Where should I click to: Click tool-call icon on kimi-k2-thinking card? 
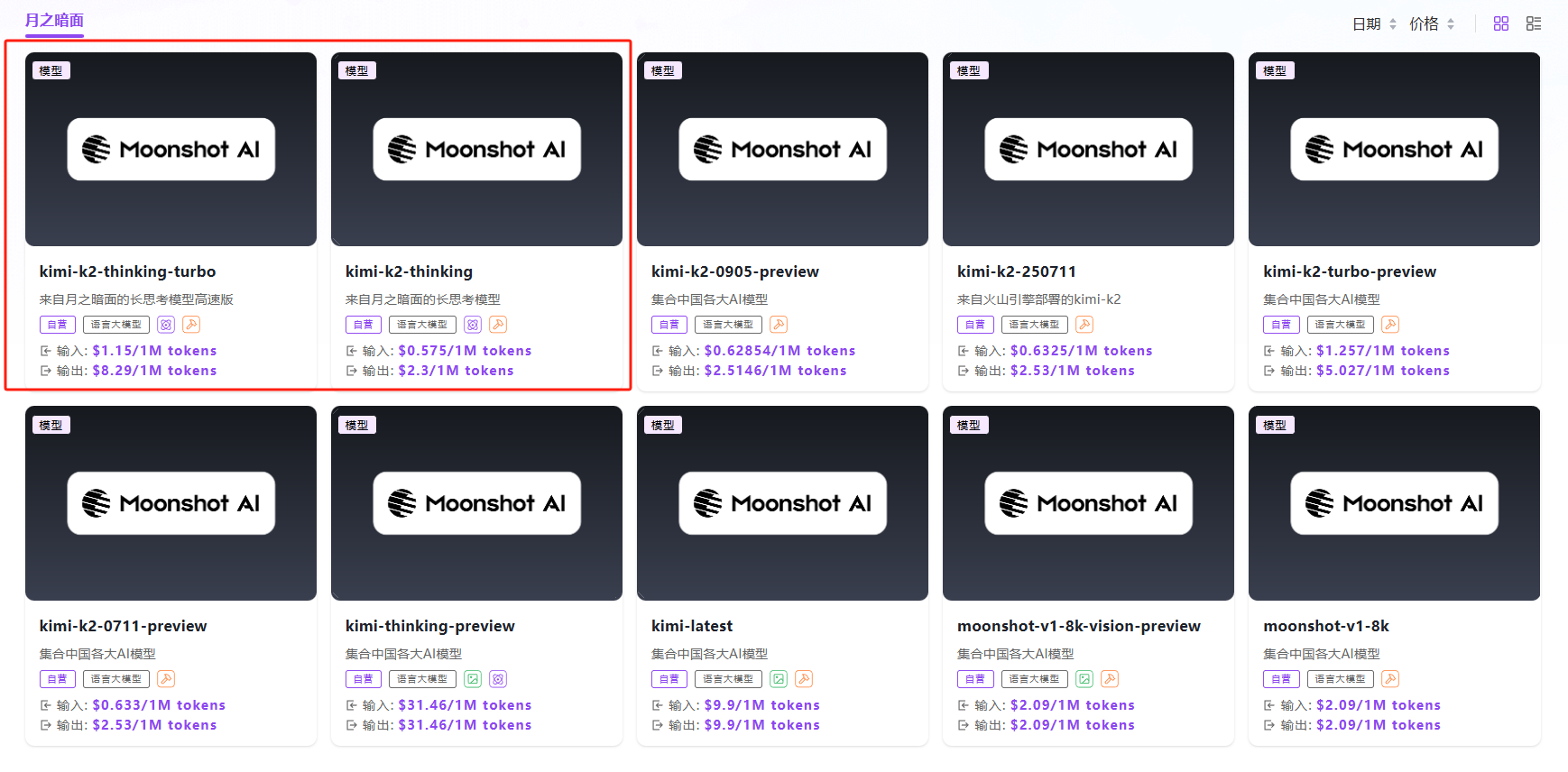click(498, 325)
